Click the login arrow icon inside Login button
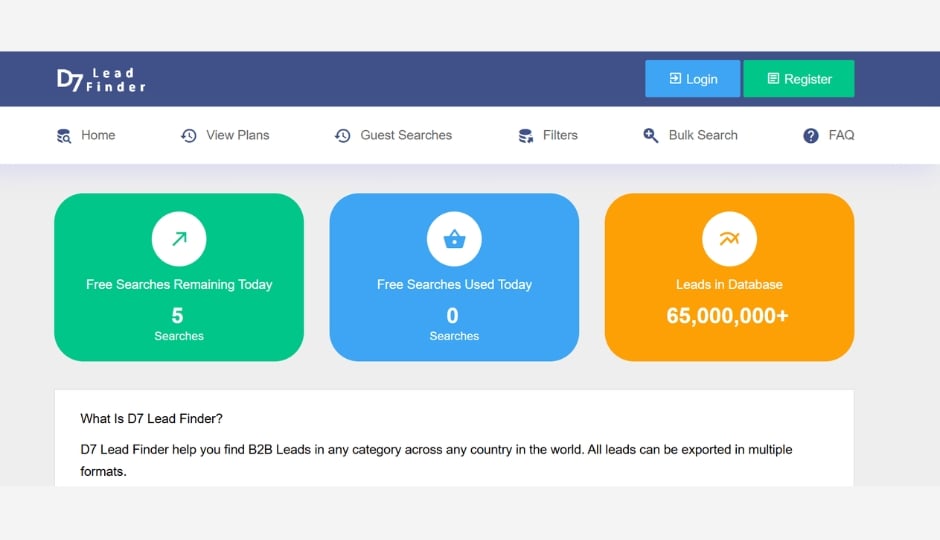Image resolution: width=940 pixels, height=540 pixels. (x=675, y=78)
